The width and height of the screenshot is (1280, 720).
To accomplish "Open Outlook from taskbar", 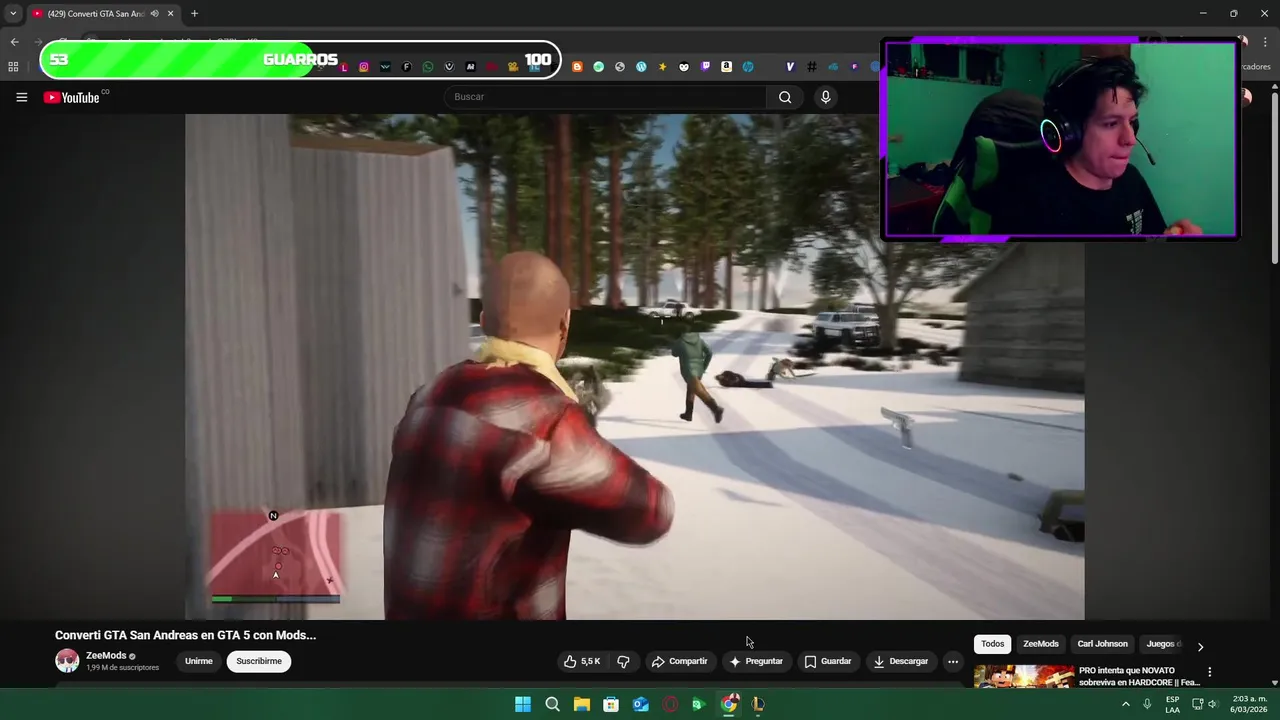I will 640,704.
